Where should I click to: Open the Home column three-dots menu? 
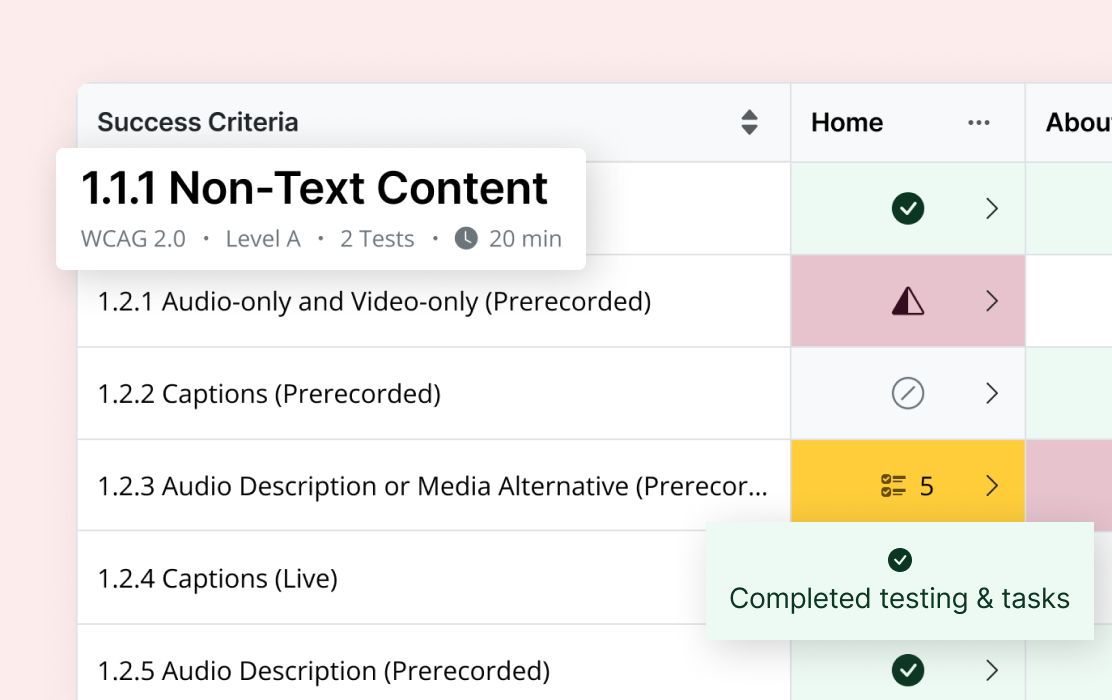[x=979, y=123]
